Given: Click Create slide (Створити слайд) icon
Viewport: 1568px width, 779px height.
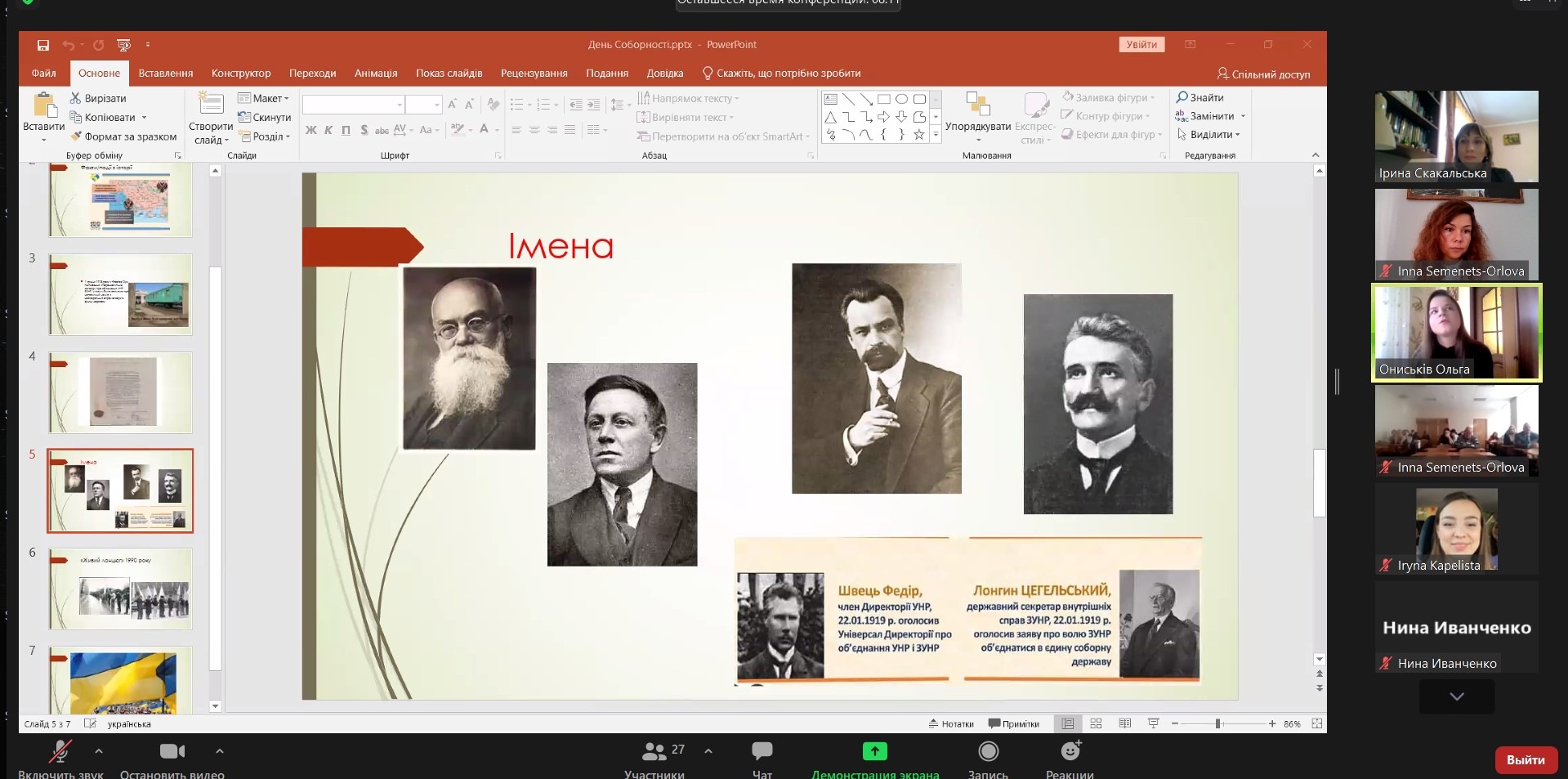Looking at the screenshot, I should point(211,105).
